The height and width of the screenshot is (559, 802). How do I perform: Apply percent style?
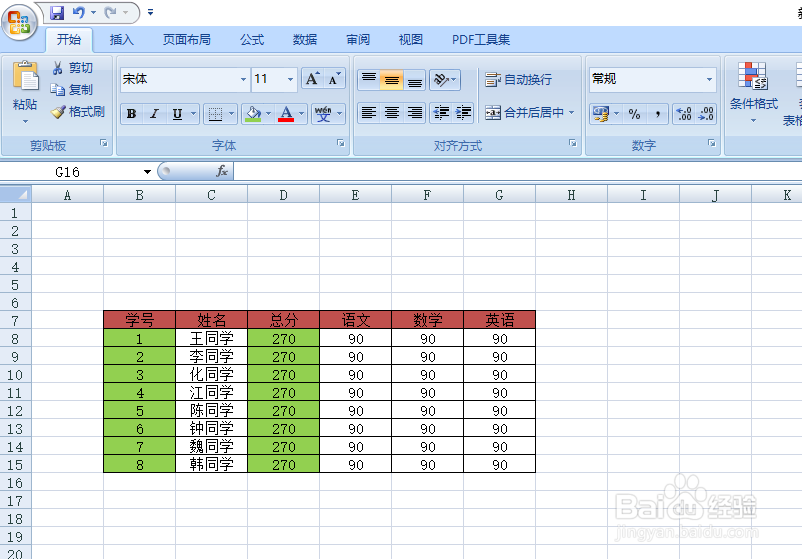tap(634, 114)
